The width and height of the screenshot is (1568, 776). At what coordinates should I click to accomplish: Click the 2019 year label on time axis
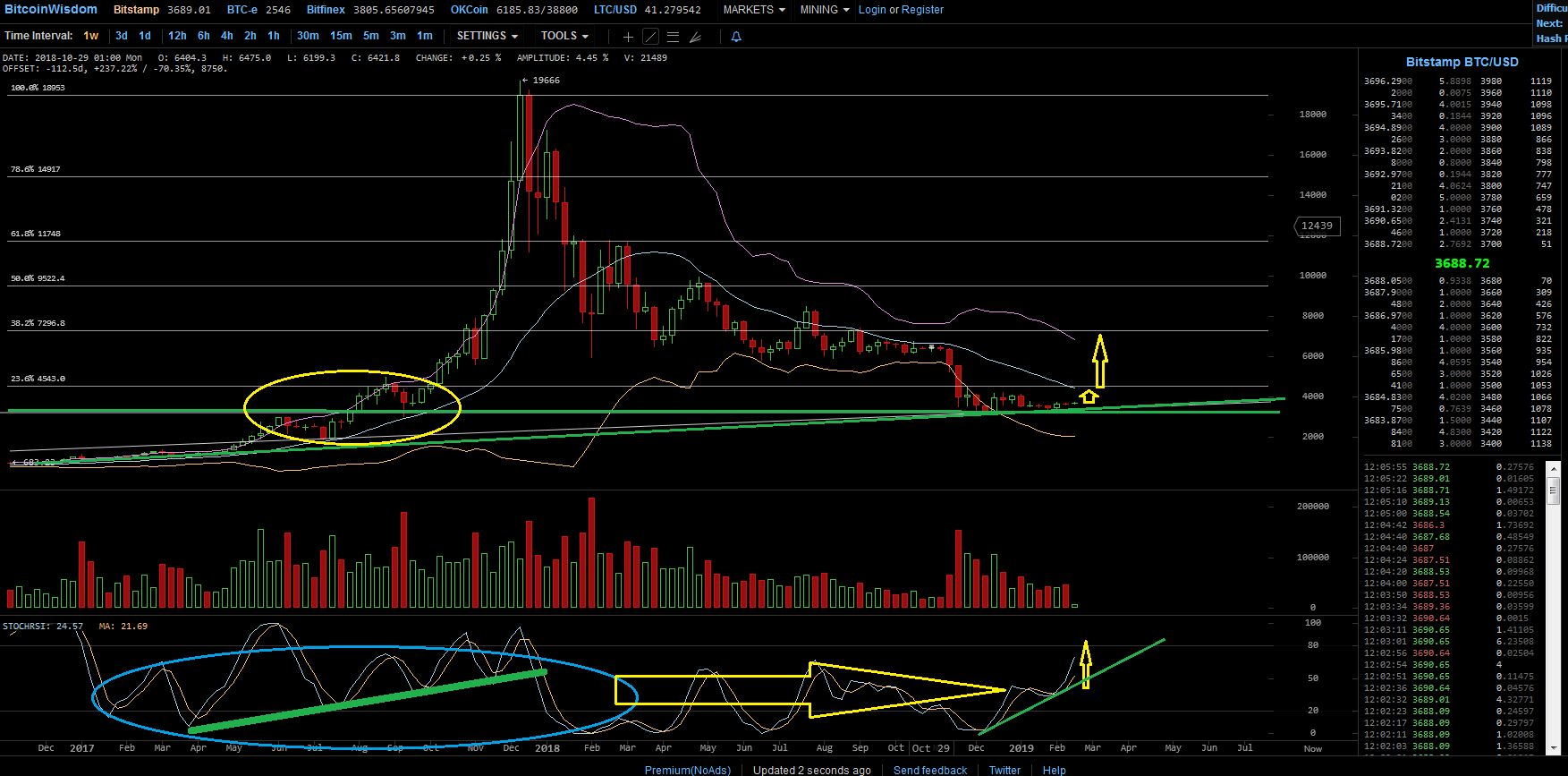[x=1021, y=748]
